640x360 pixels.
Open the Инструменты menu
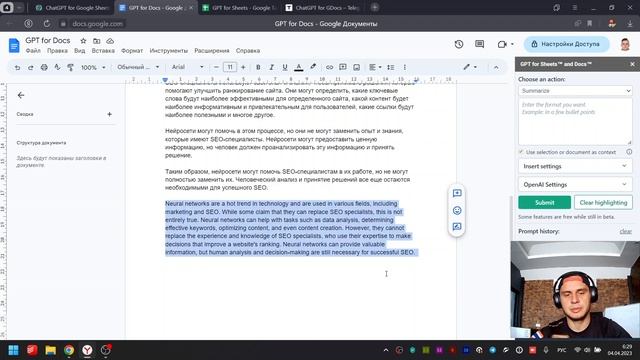169,51
